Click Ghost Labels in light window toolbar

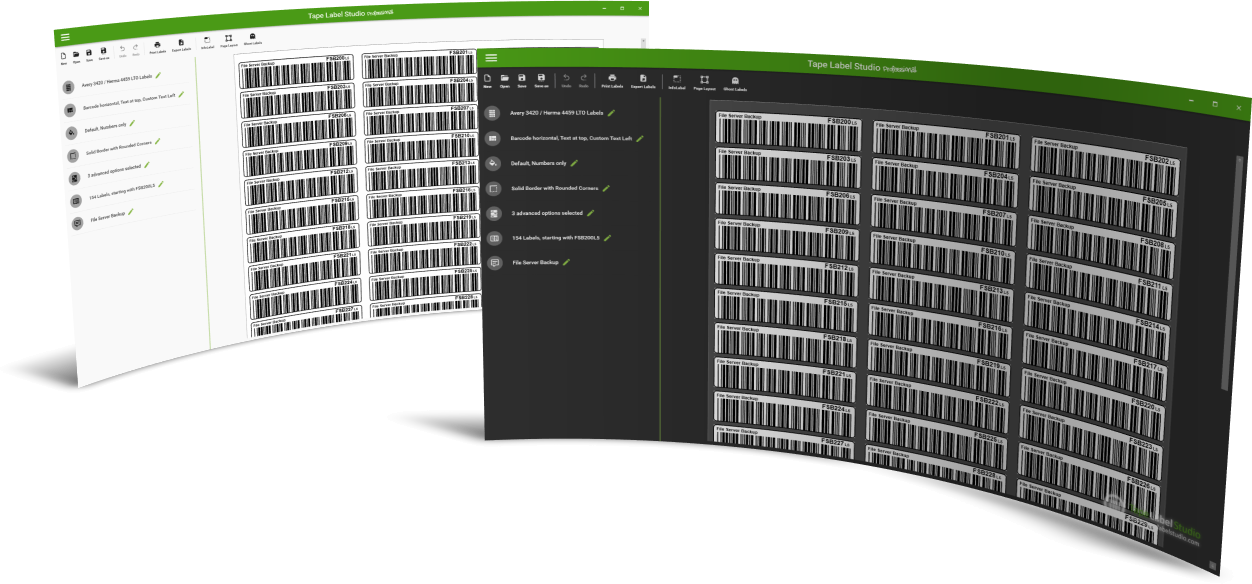(253, 38)
